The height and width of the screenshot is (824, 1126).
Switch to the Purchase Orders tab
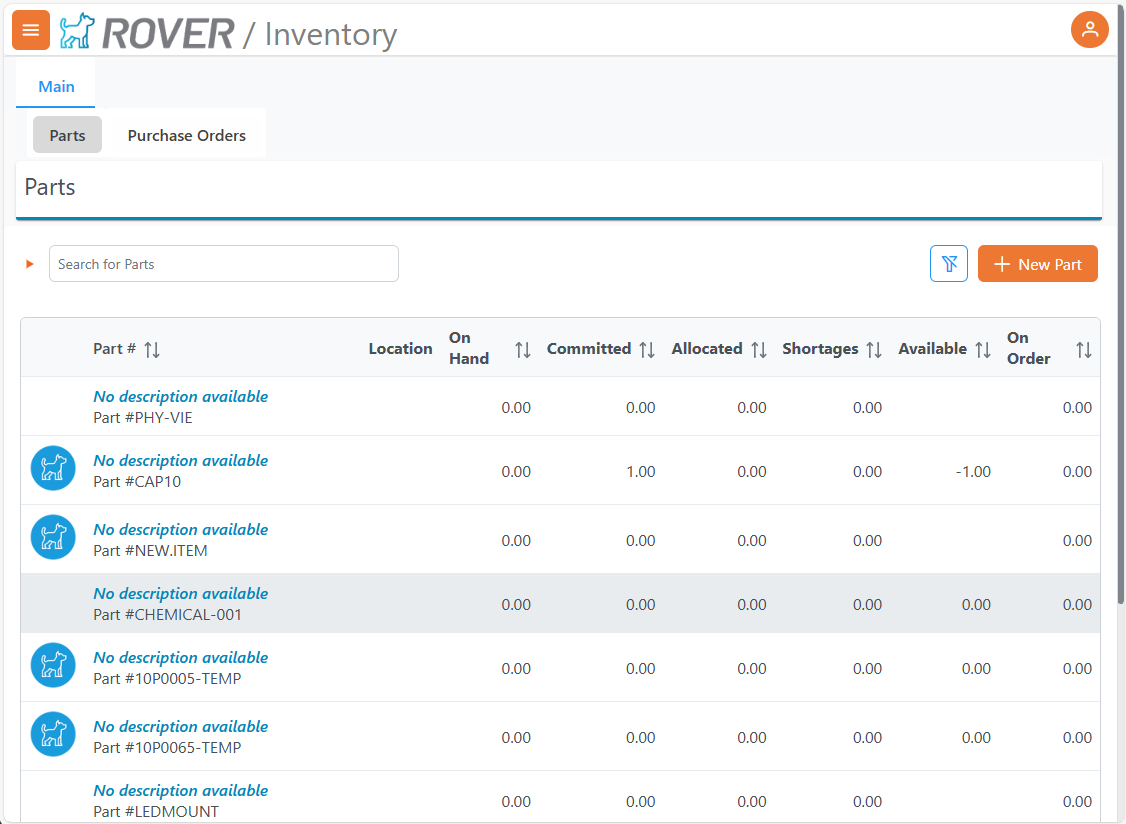pos(186,136)
